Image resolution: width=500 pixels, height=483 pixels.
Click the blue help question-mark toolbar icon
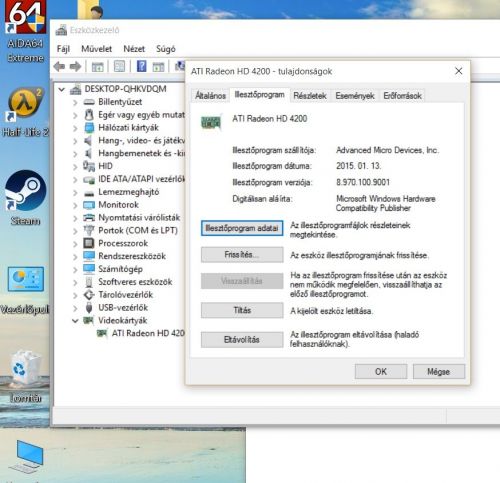click(x=142, y=66)
